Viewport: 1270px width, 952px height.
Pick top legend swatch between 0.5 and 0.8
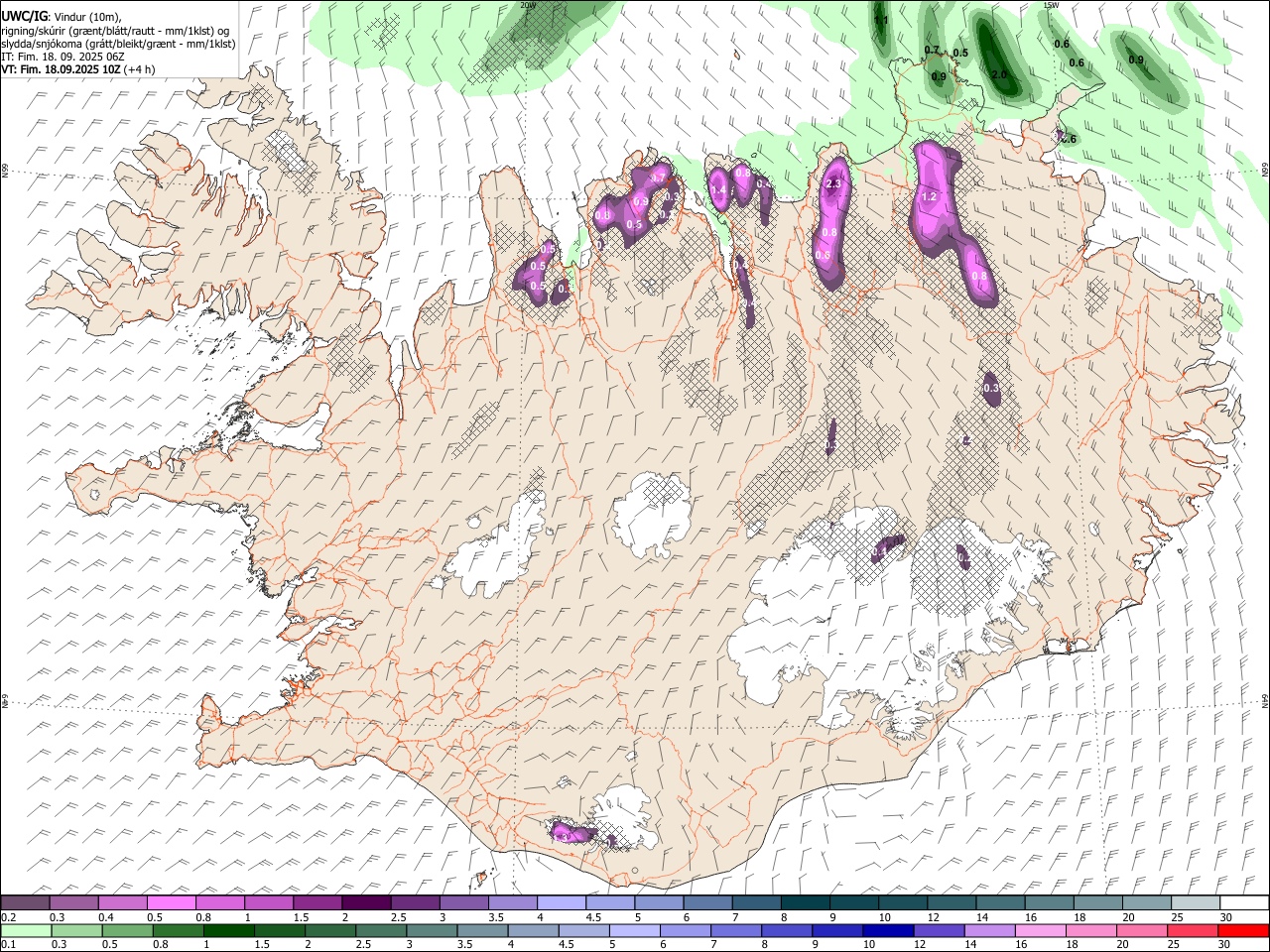tap(171, 902)
